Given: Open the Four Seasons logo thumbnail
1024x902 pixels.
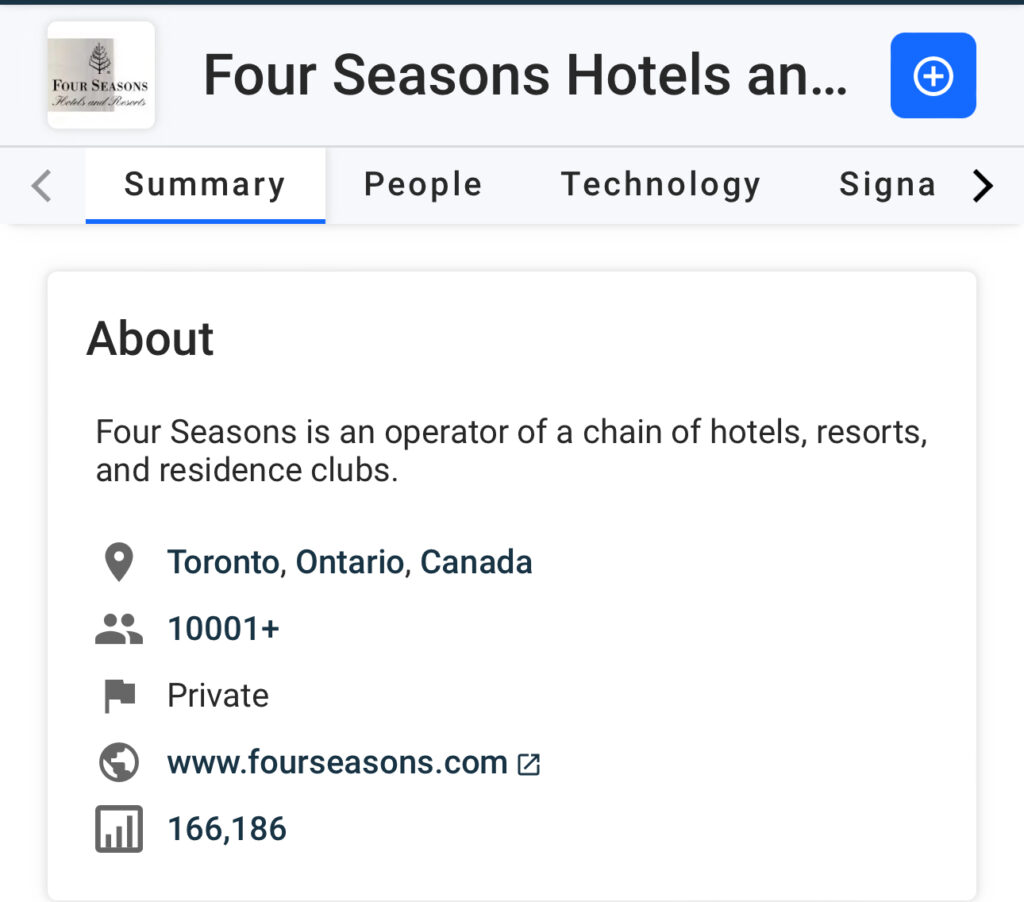Looking at the screenshot, I should point(101,75).
